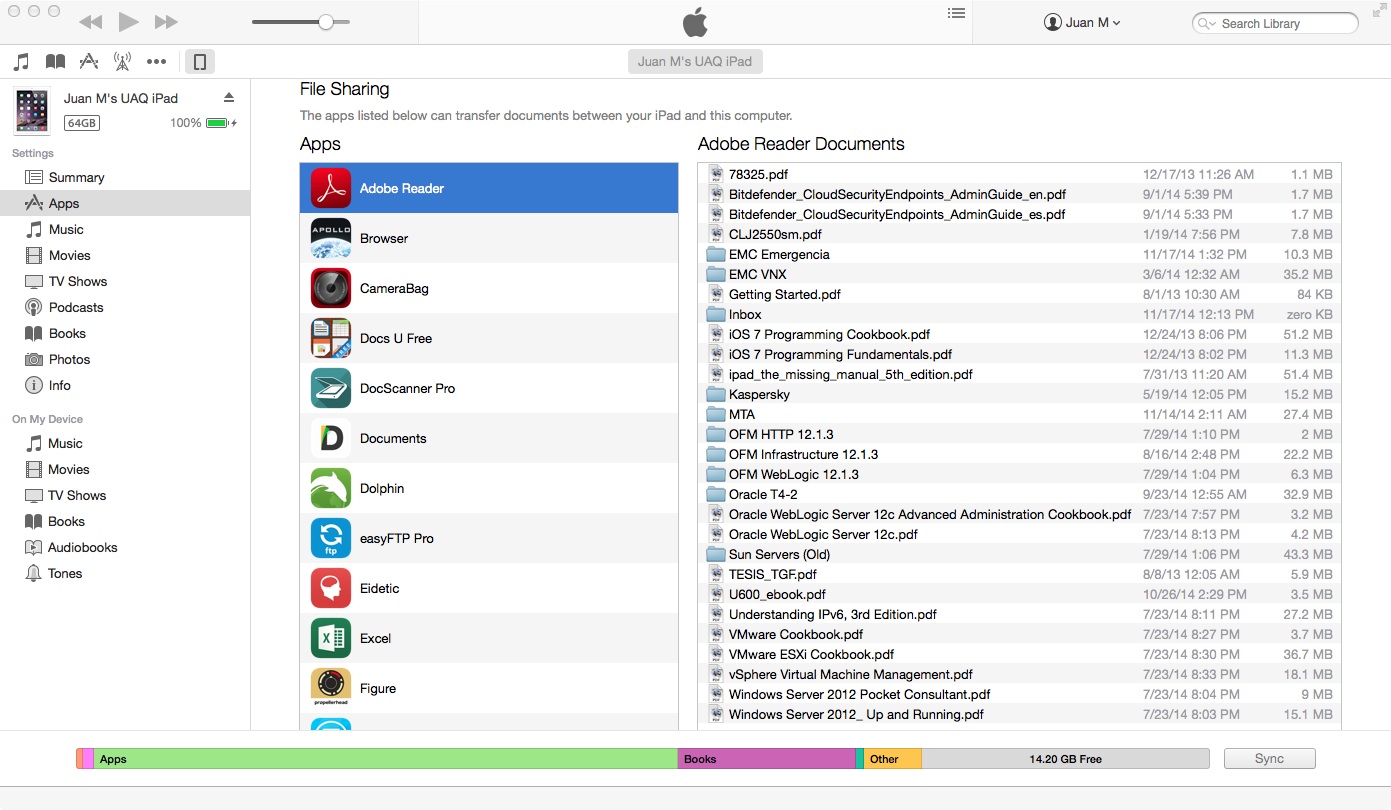Viewport: 1391px width, 810px height.
Task: Click the green Apps storage segment
Action: tap(386, 759)
